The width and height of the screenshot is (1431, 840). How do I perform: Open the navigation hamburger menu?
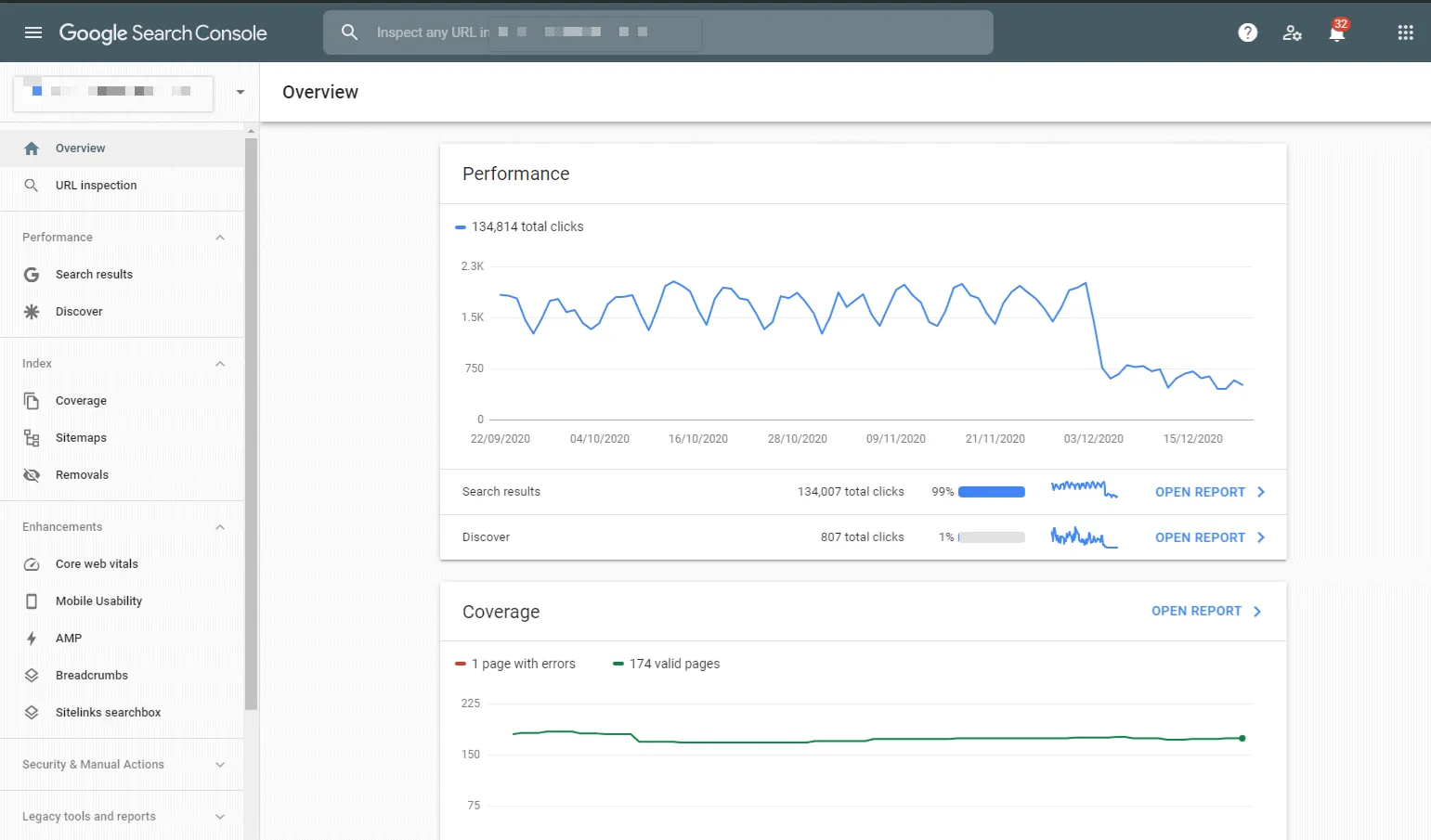pos(33,32)
